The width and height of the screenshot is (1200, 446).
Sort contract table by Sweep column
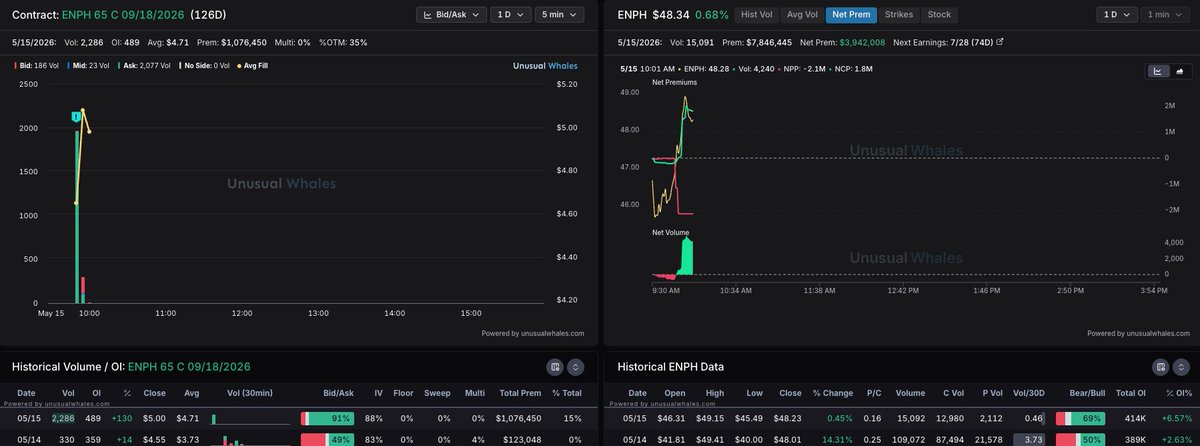click(437, 394)
